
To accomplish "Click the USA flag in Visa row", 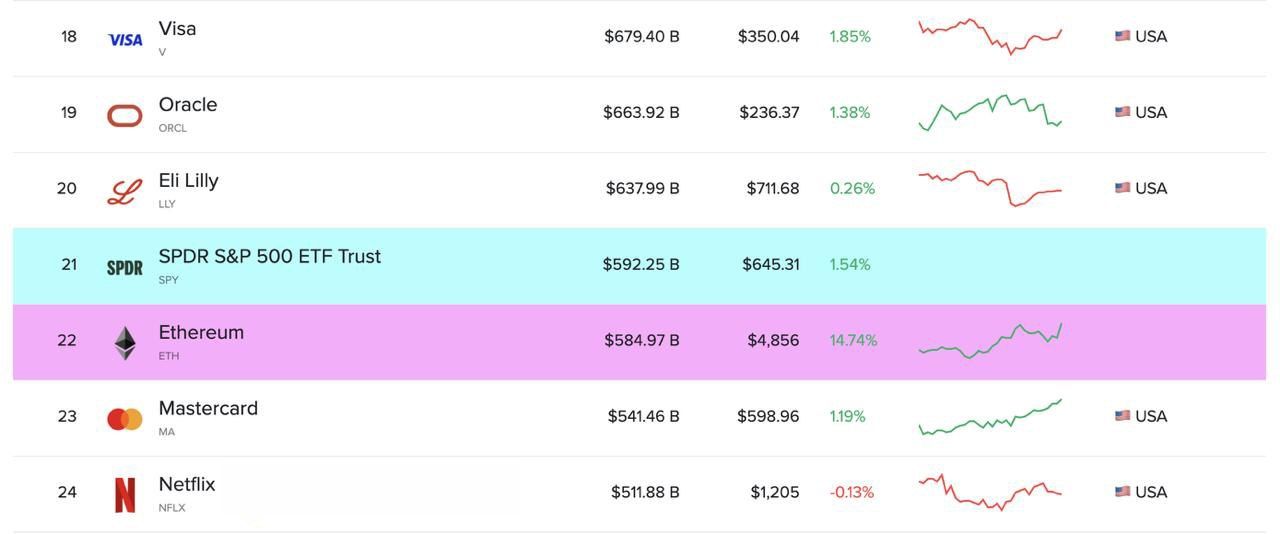I will [x=1123, y=36].
